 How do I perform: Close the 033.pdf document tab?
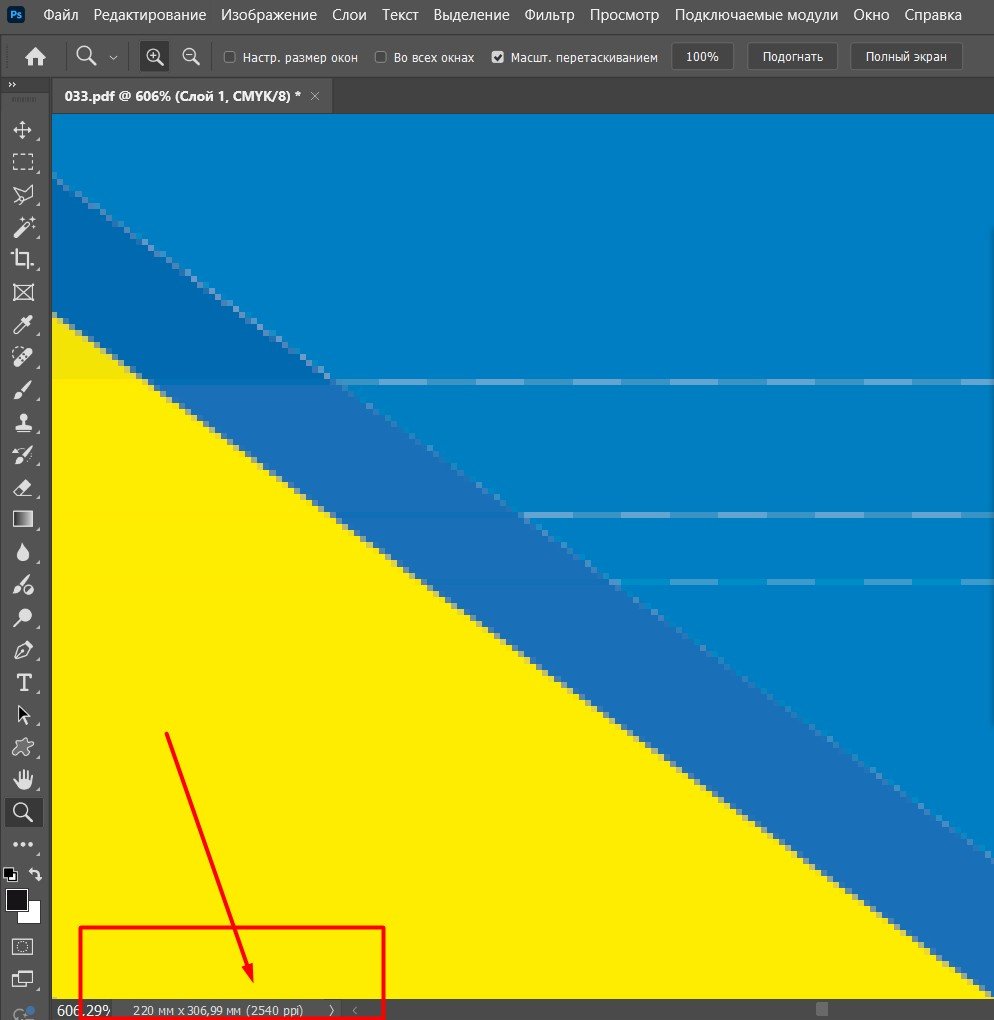click(315, 96)
